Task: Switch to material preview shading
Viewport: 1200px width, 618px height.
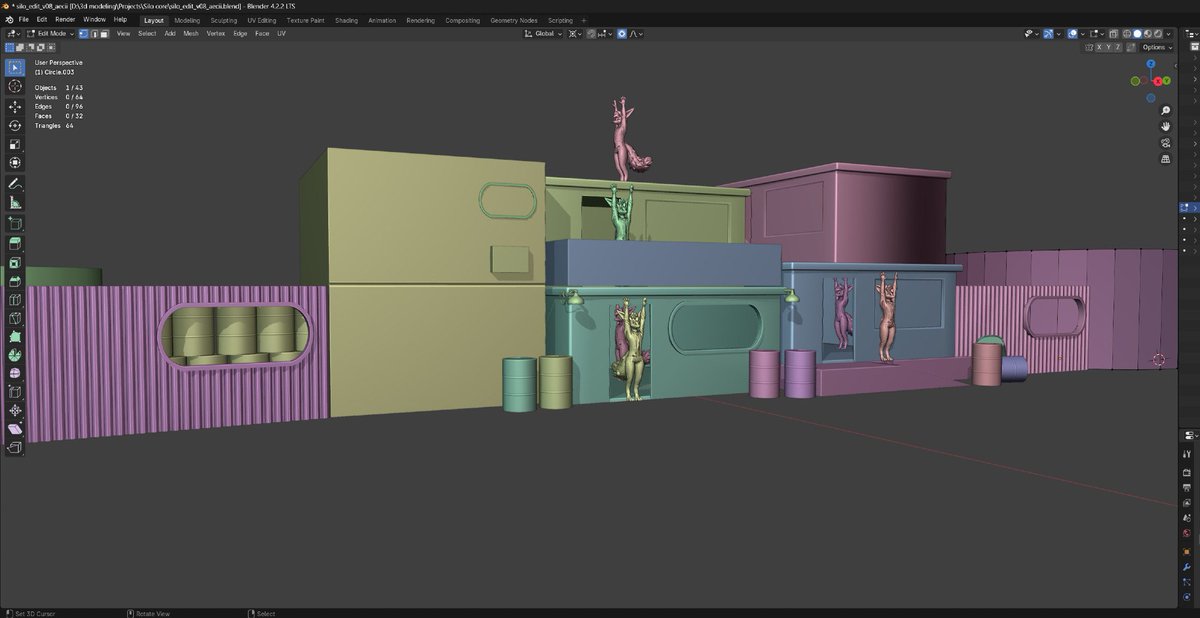Action: (x=1148, y=34)
